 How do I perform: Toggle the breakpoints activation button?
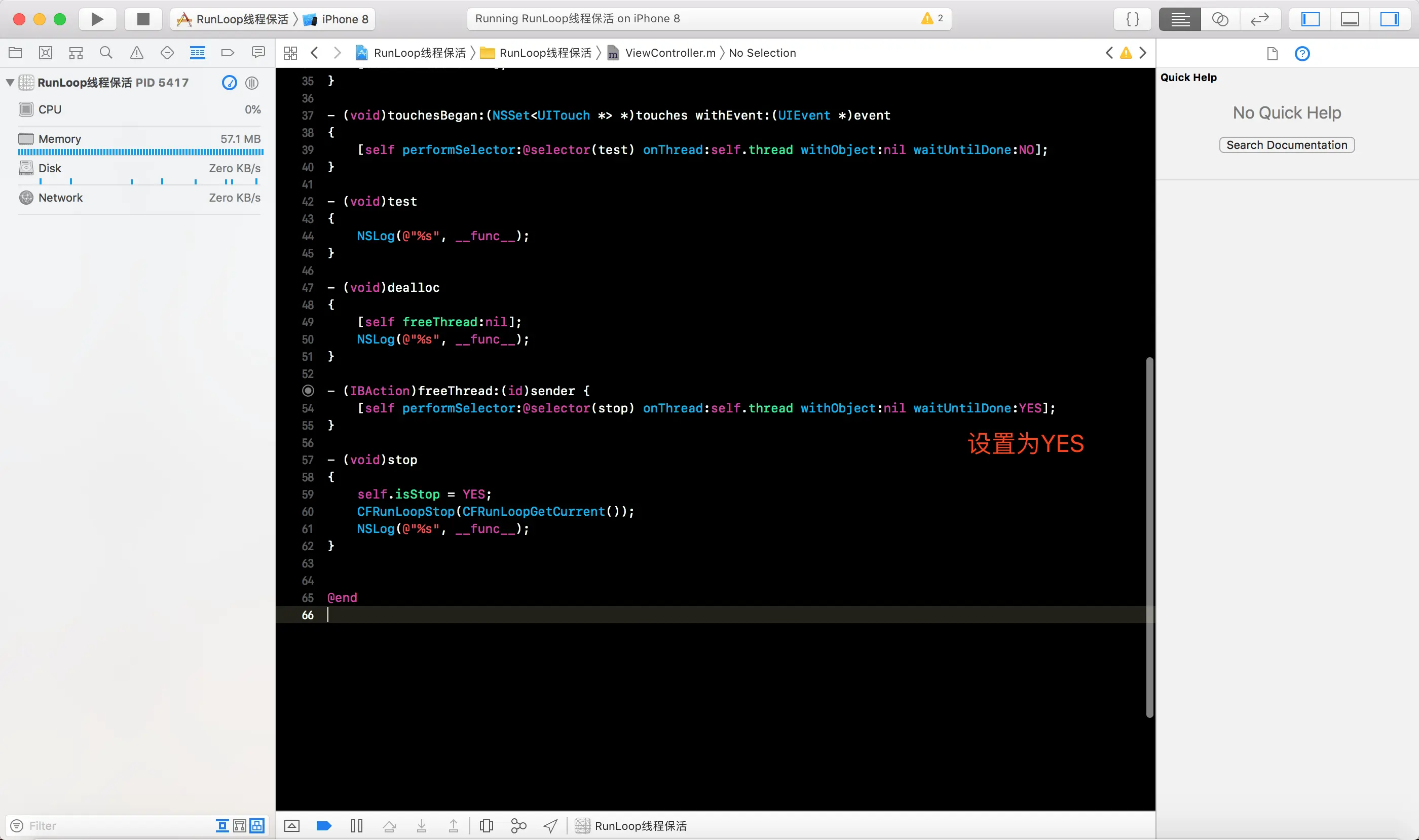point(324,826)
